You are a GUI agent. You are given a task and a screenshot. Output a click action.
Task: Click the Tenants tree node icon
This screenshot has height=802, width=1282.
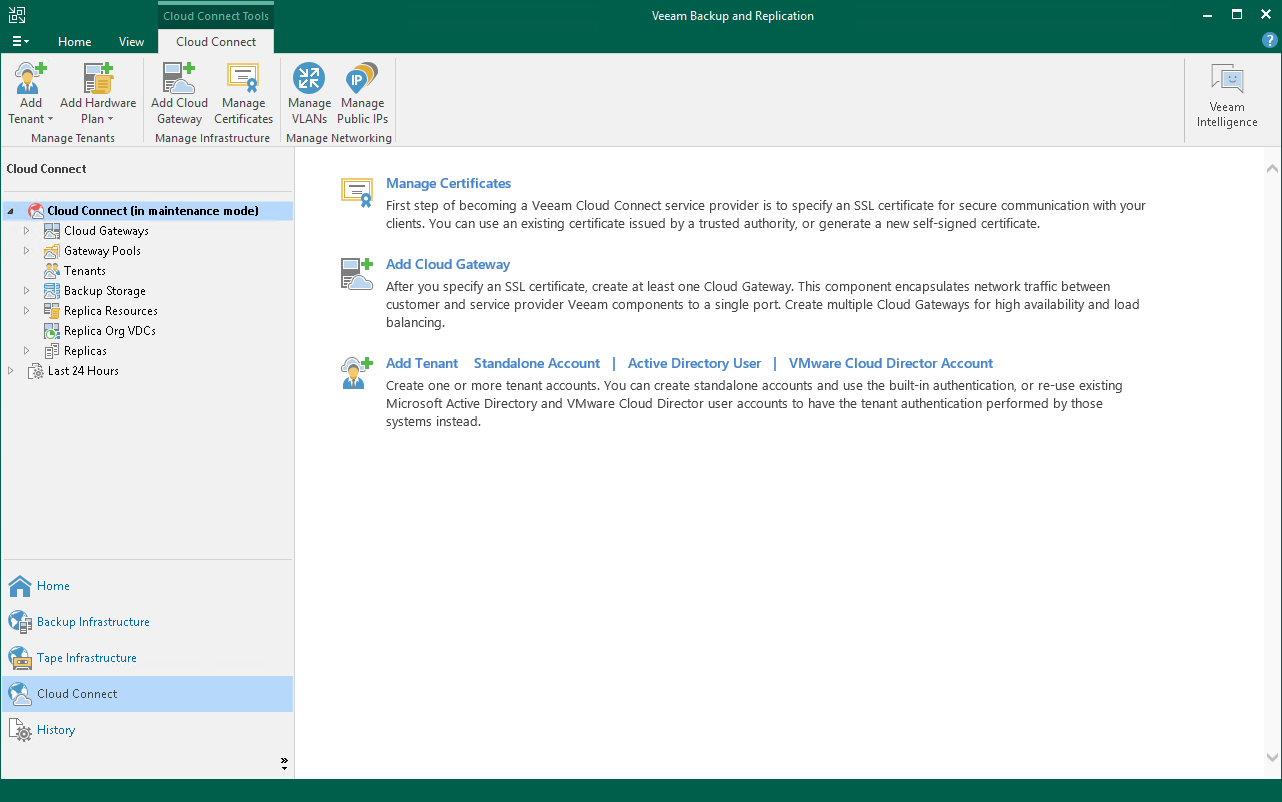click(52, 271)
